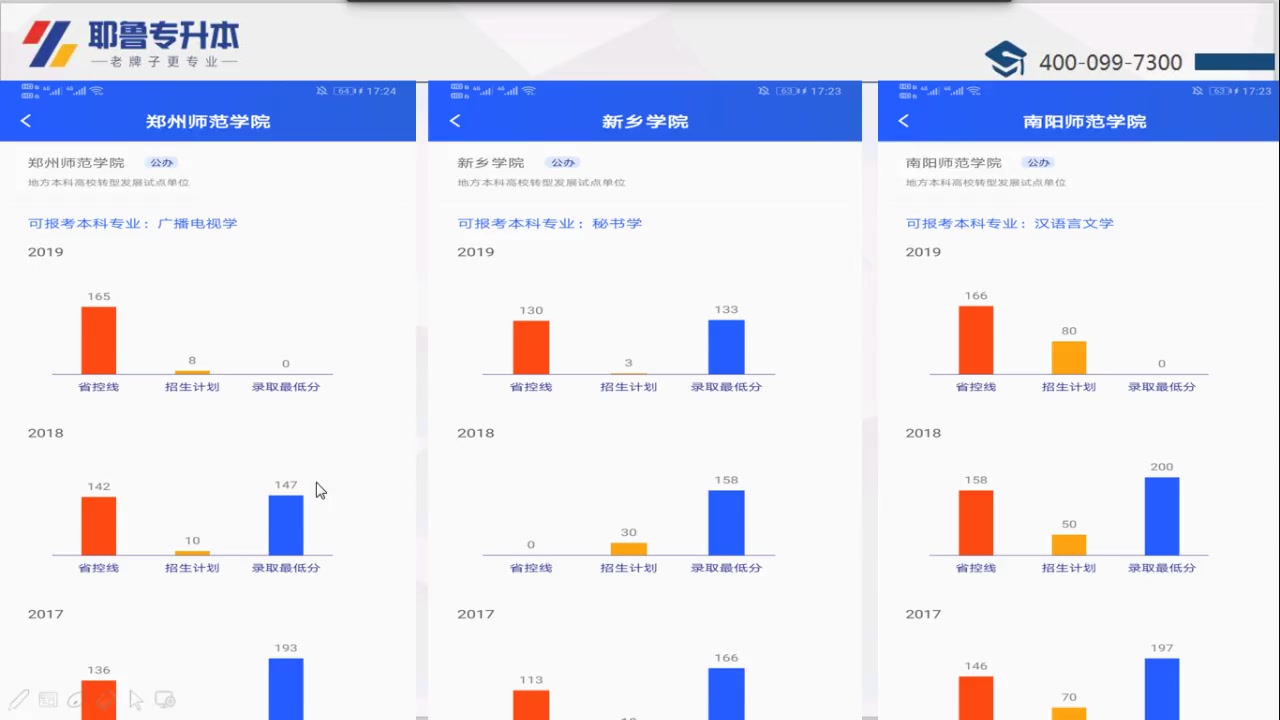Click the 郑州师范学院 header title
This screenshot has width=1280, height=720.
(x=208, y=121)
